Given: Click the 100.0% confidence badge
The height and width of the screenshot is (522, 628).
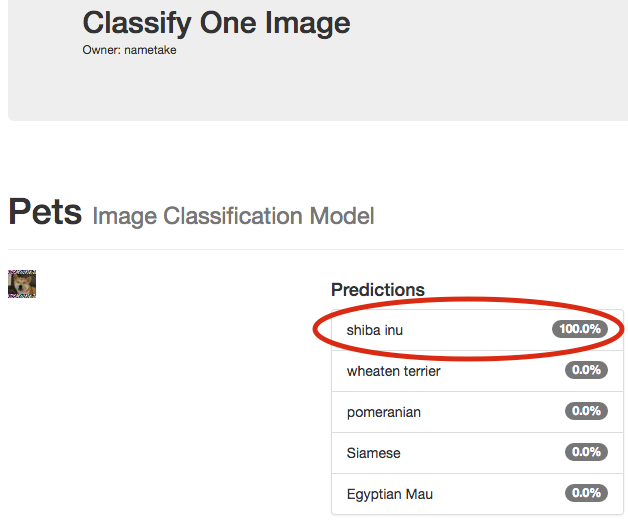Looking at the screenshot, I should (x=580, y=329).
